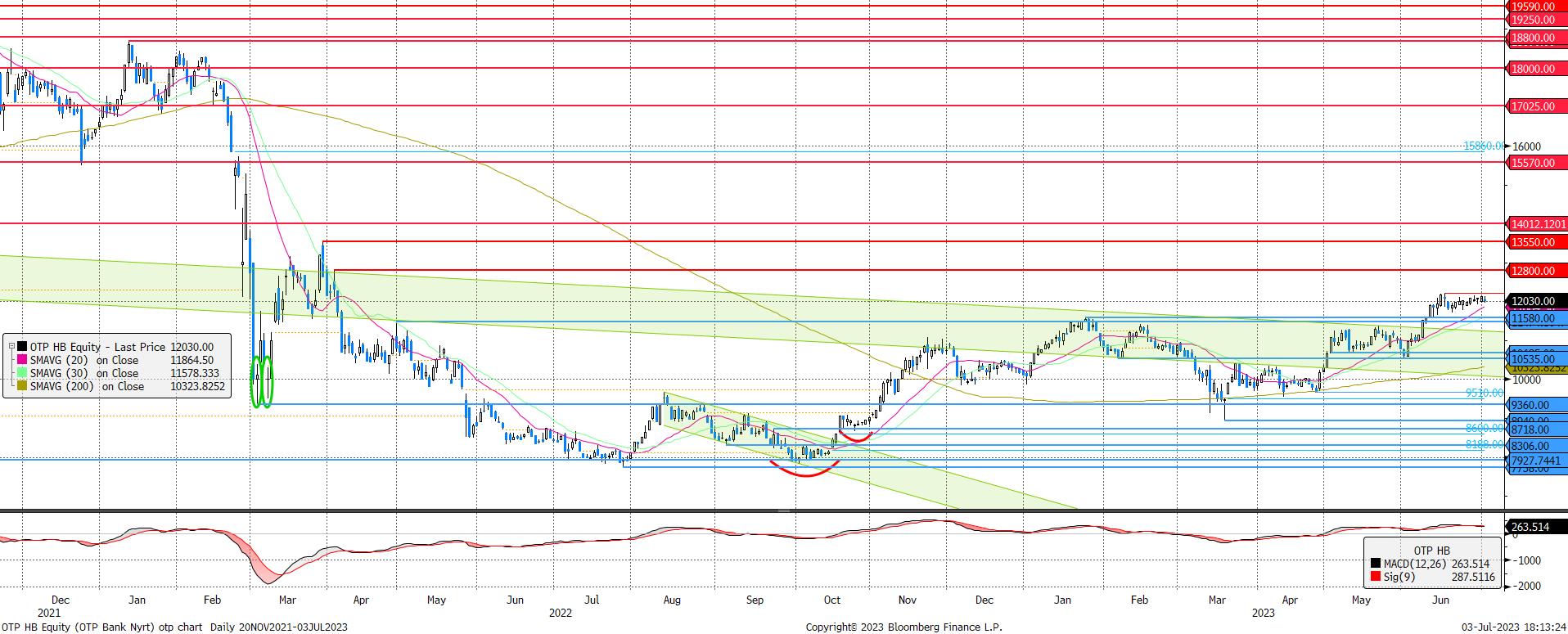Click the cyan 8188.00 line label

coord(1485,444)
